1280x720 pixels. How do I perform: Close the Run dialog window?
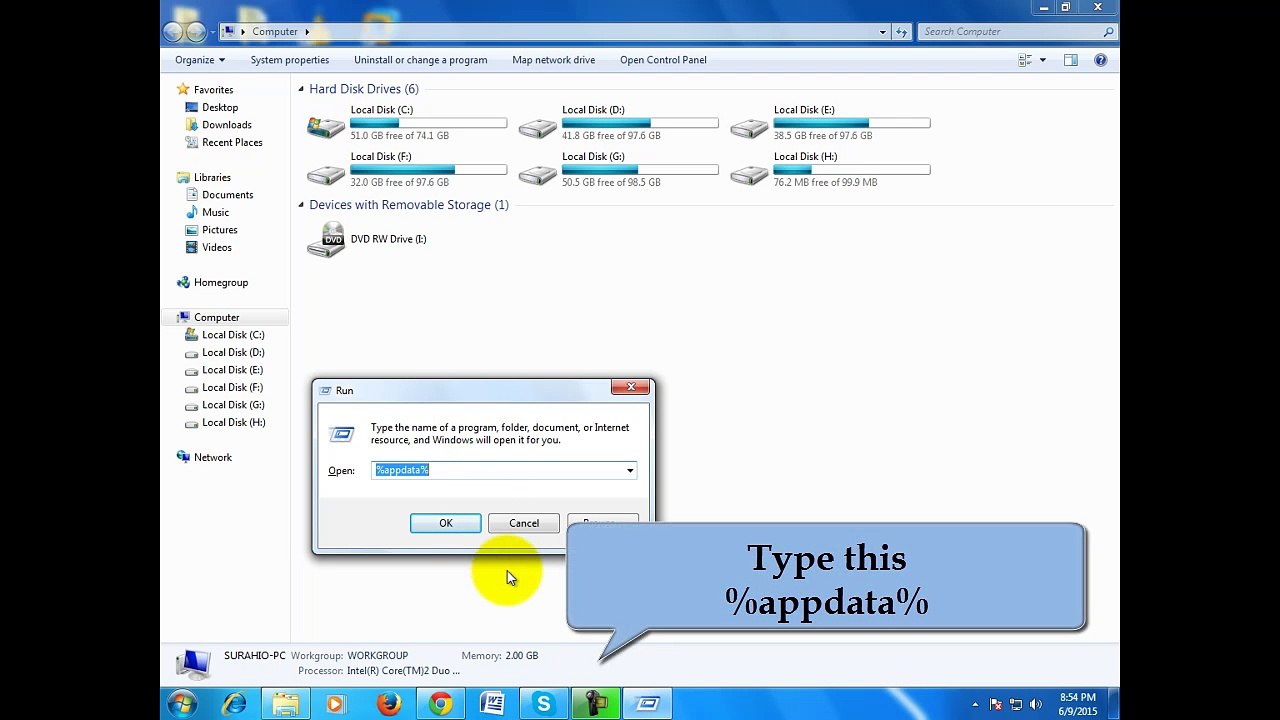(x=631, y=387)
